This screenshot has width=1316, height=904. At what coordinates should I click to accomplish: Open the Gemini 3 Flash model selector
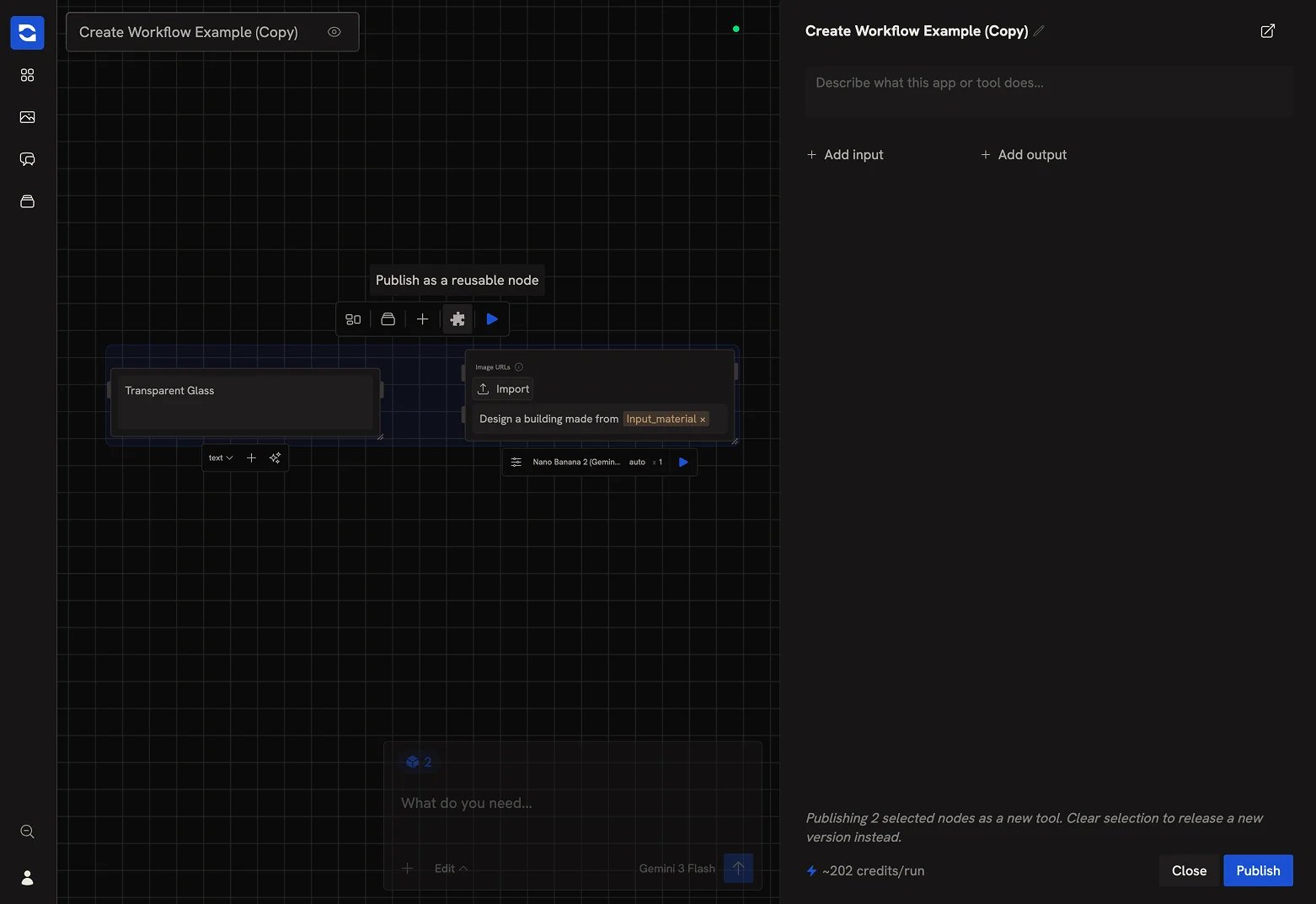point(677,869)
